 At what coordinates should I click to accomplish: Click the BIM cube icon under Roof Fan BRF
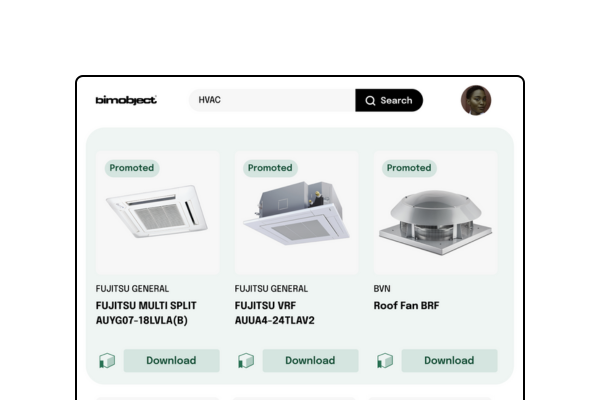385,361
